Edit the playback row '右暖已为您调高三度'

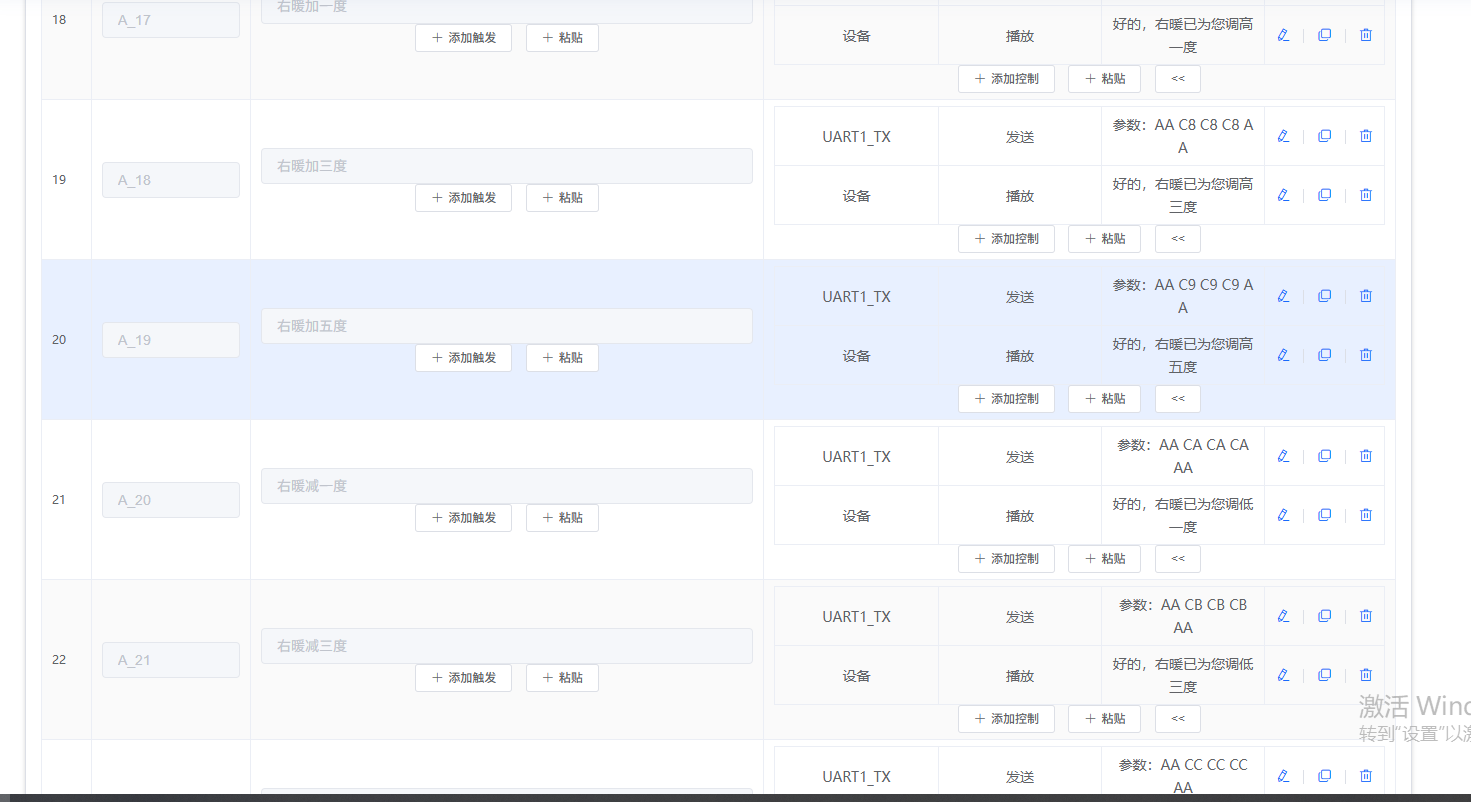coord(1283,195)
